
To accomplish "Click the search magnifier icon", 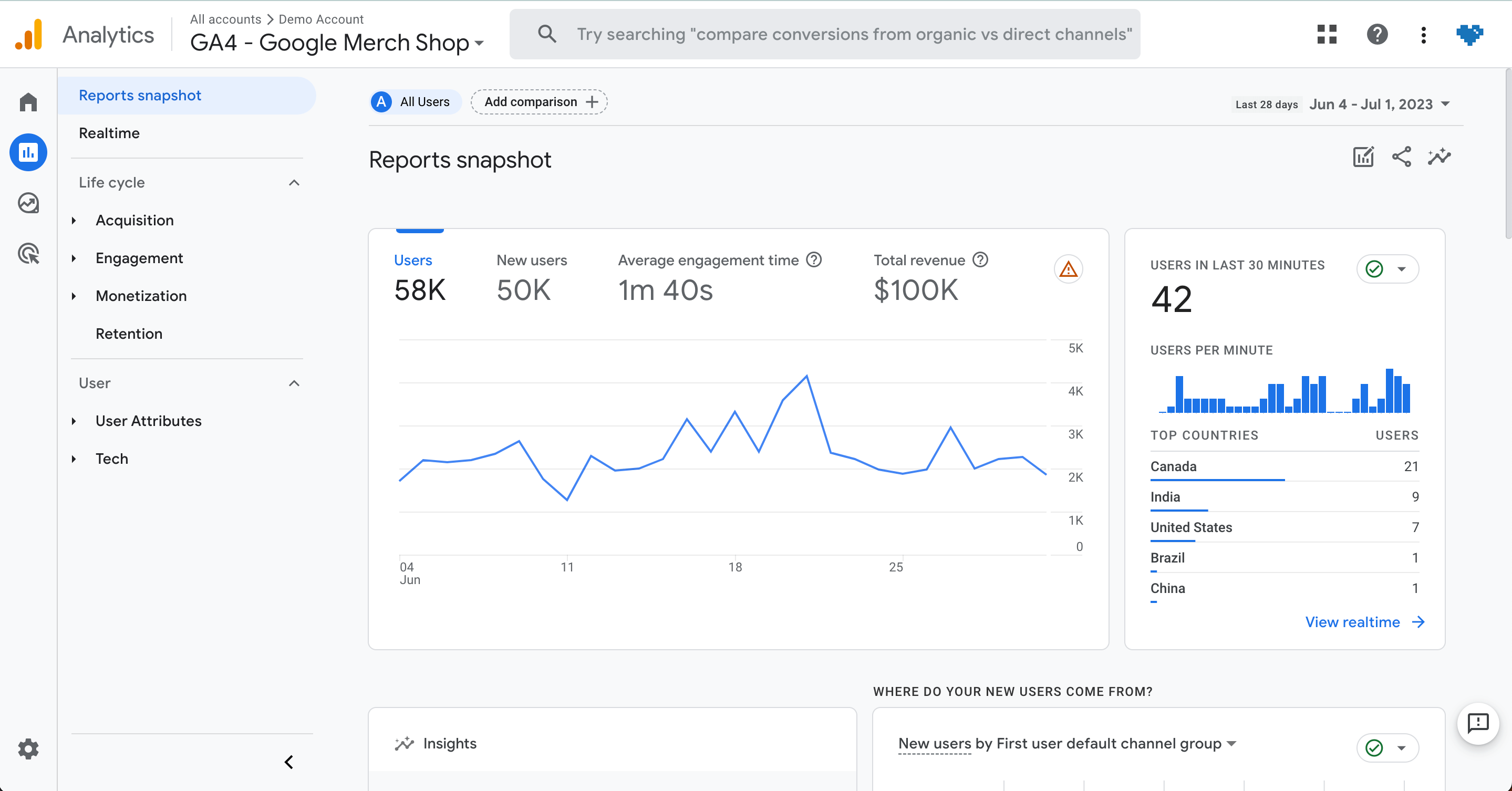I will [x=546, y=34].
